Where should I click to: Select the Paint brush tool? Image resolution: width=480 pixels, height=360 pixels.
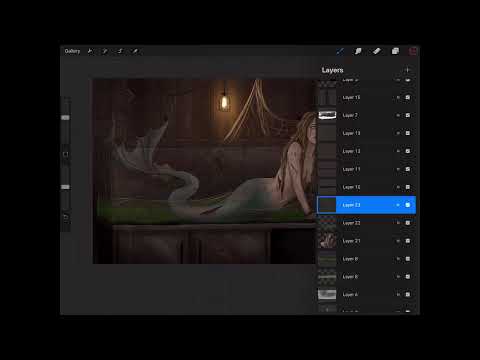(340, 51)
